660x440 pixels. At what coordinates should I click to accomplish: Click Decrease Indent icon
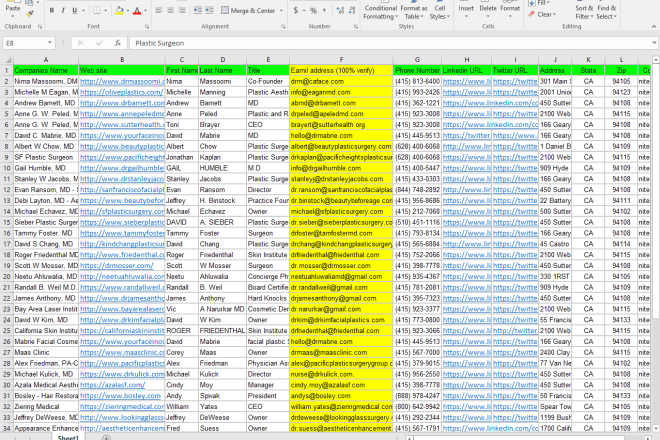[x=198, y=10]
